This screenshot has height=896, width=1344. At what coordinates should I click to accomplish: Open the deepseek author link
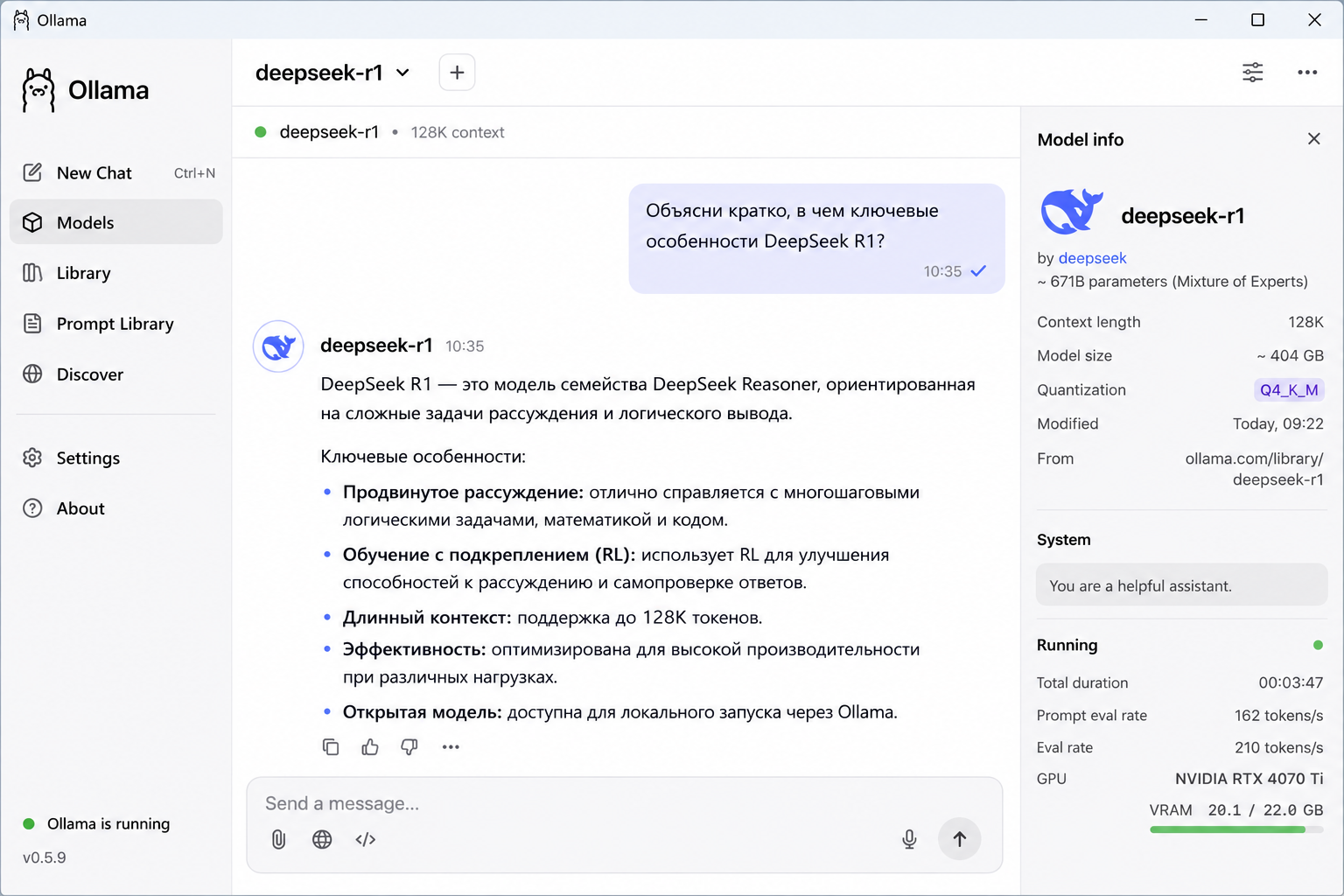coord(1092,258)
